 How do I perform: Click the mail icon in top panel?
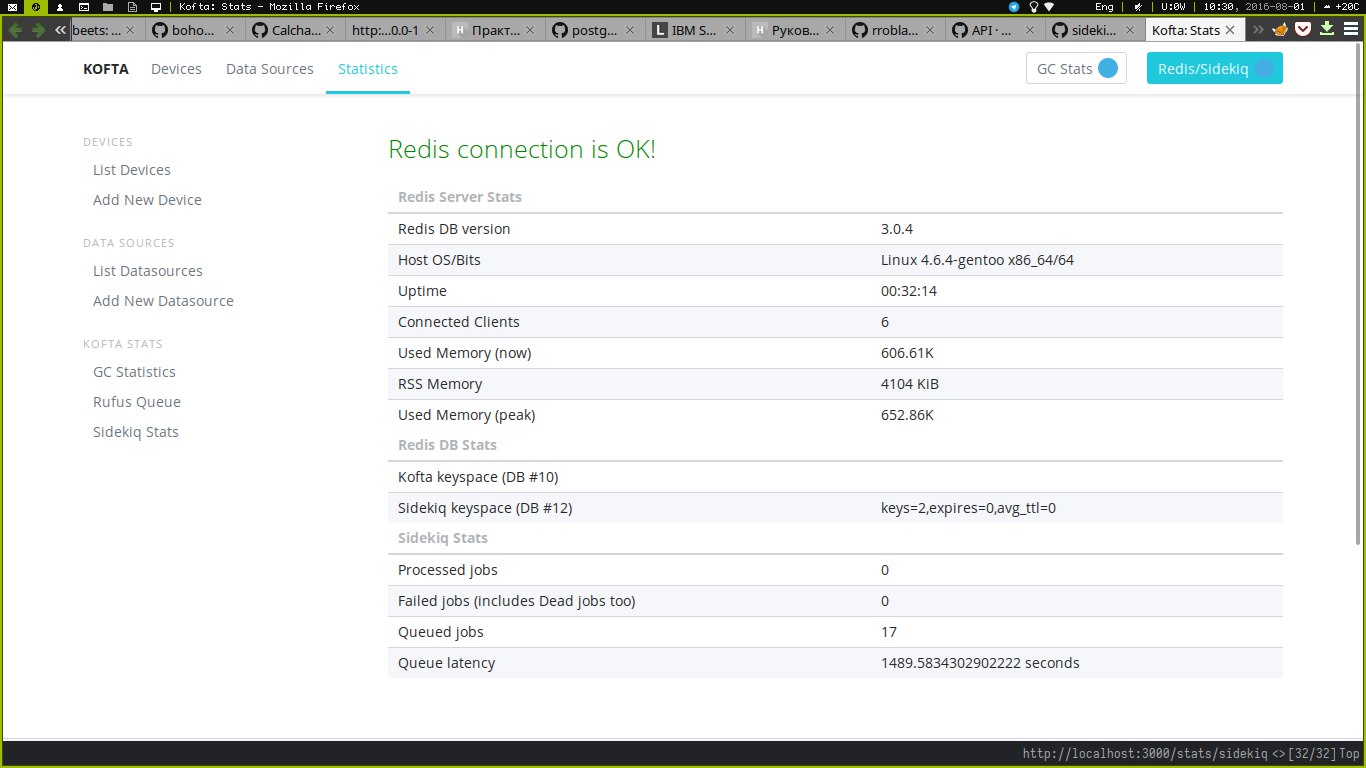pos(11,6)
